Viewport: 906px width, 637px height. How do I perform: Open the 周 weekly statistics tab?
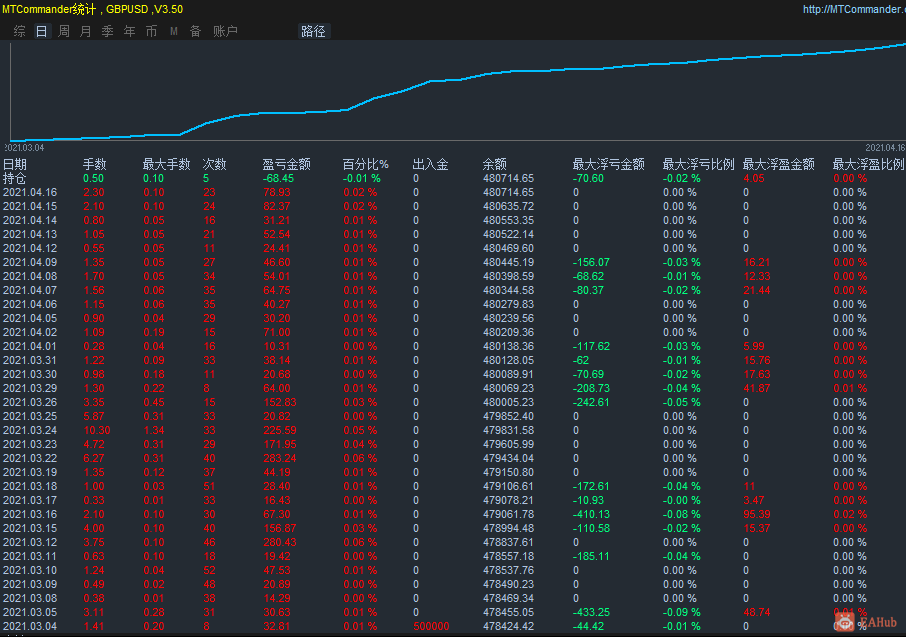63,31
